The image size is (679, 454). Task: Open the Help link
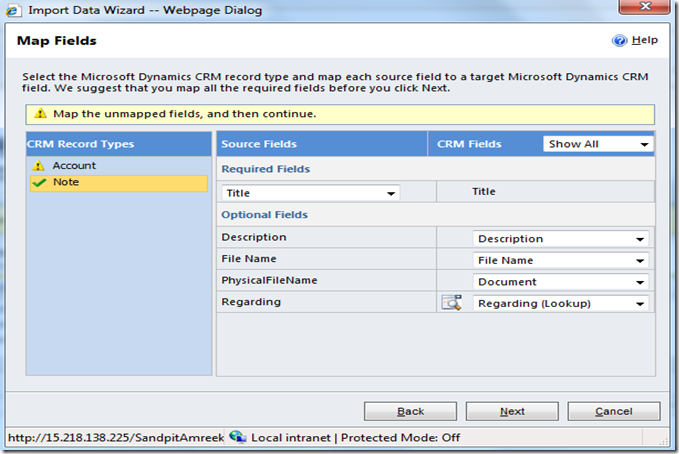point(644,40)
